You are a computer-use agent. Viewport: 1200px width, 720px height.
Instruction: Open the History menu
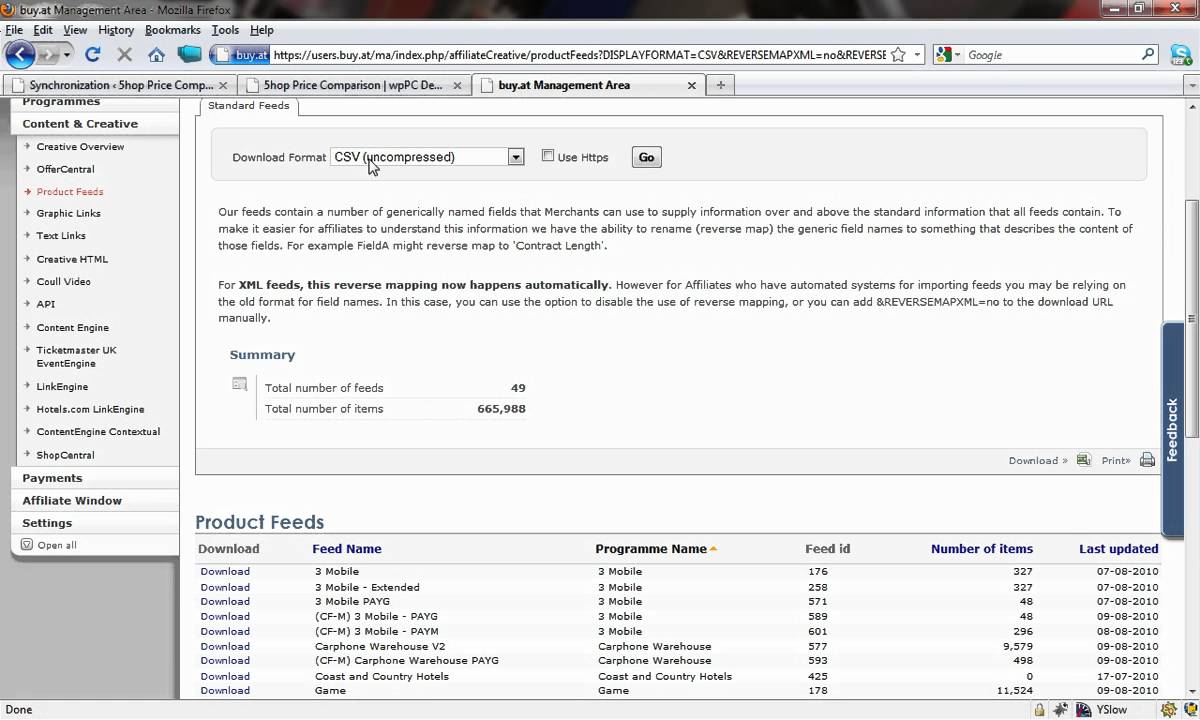(116, 30)
